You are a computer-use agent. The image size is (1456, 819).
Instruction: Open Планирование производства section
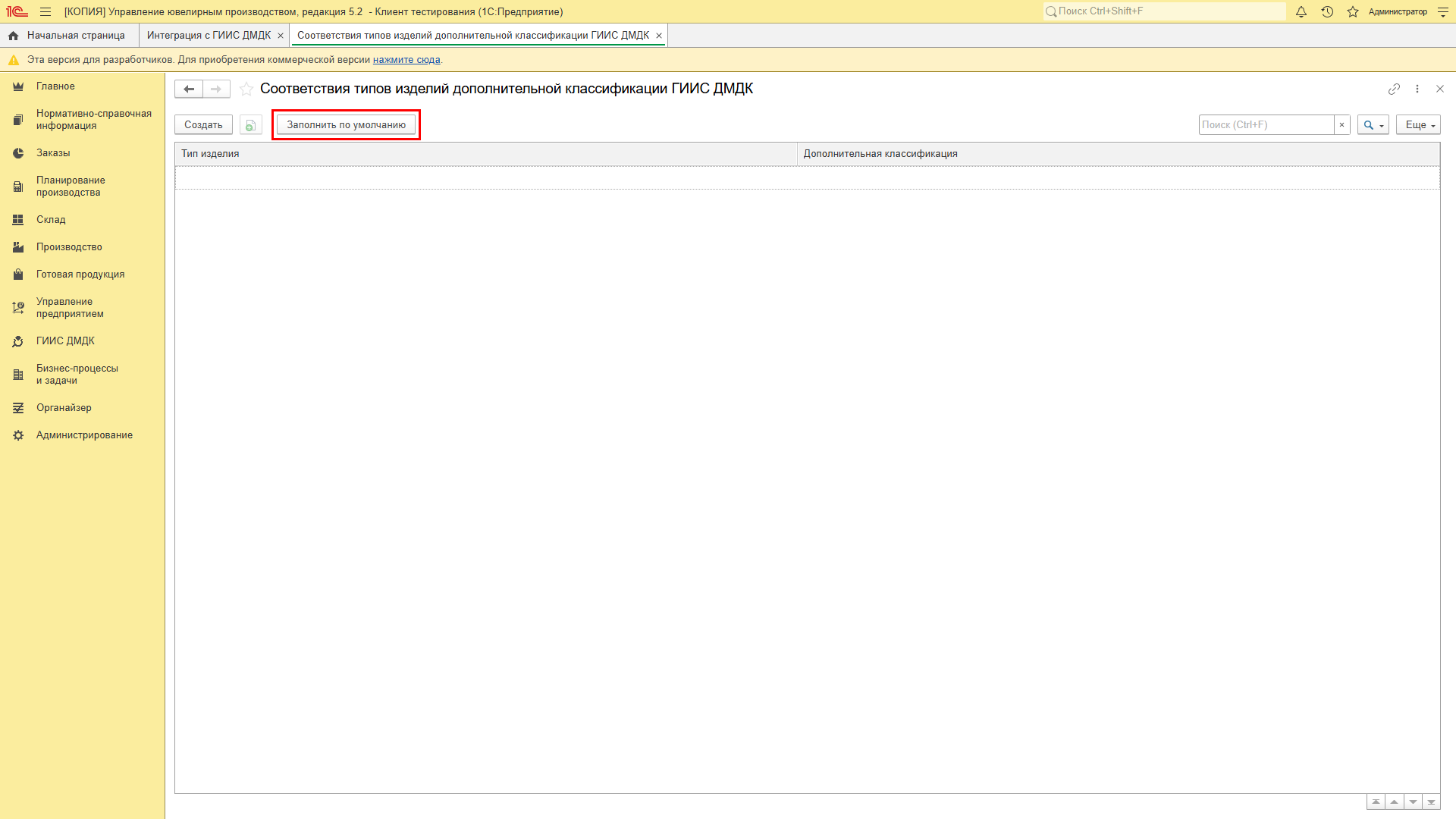click(82, 187)
